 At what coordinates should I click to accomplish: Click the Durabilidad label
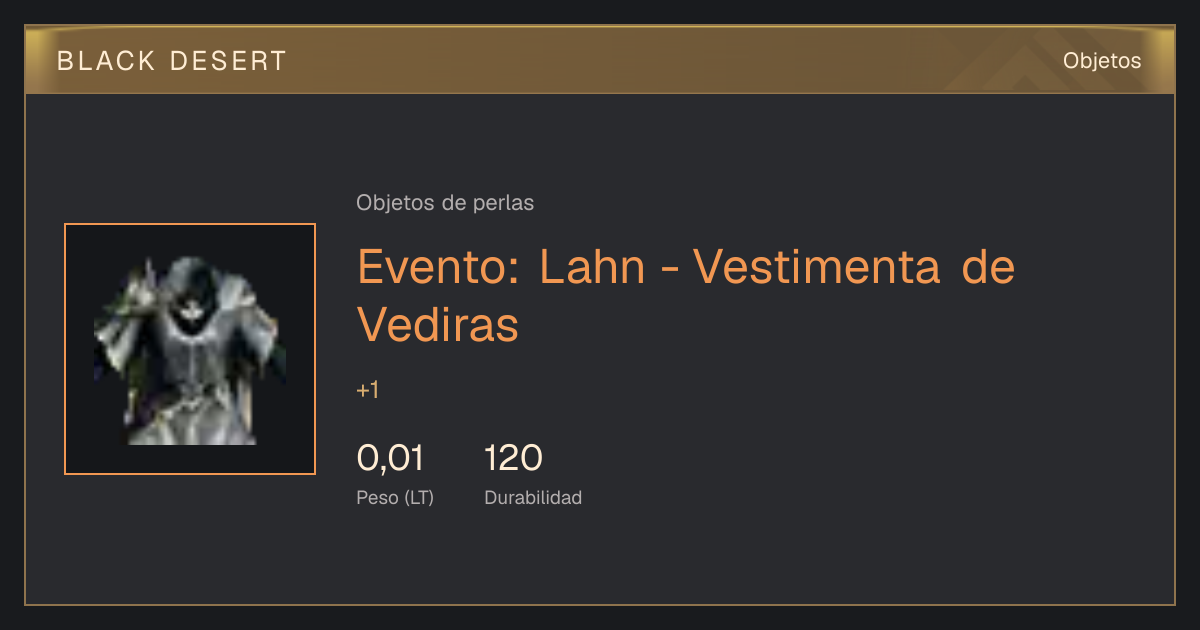pyautogui.click(x=533, y=497)
